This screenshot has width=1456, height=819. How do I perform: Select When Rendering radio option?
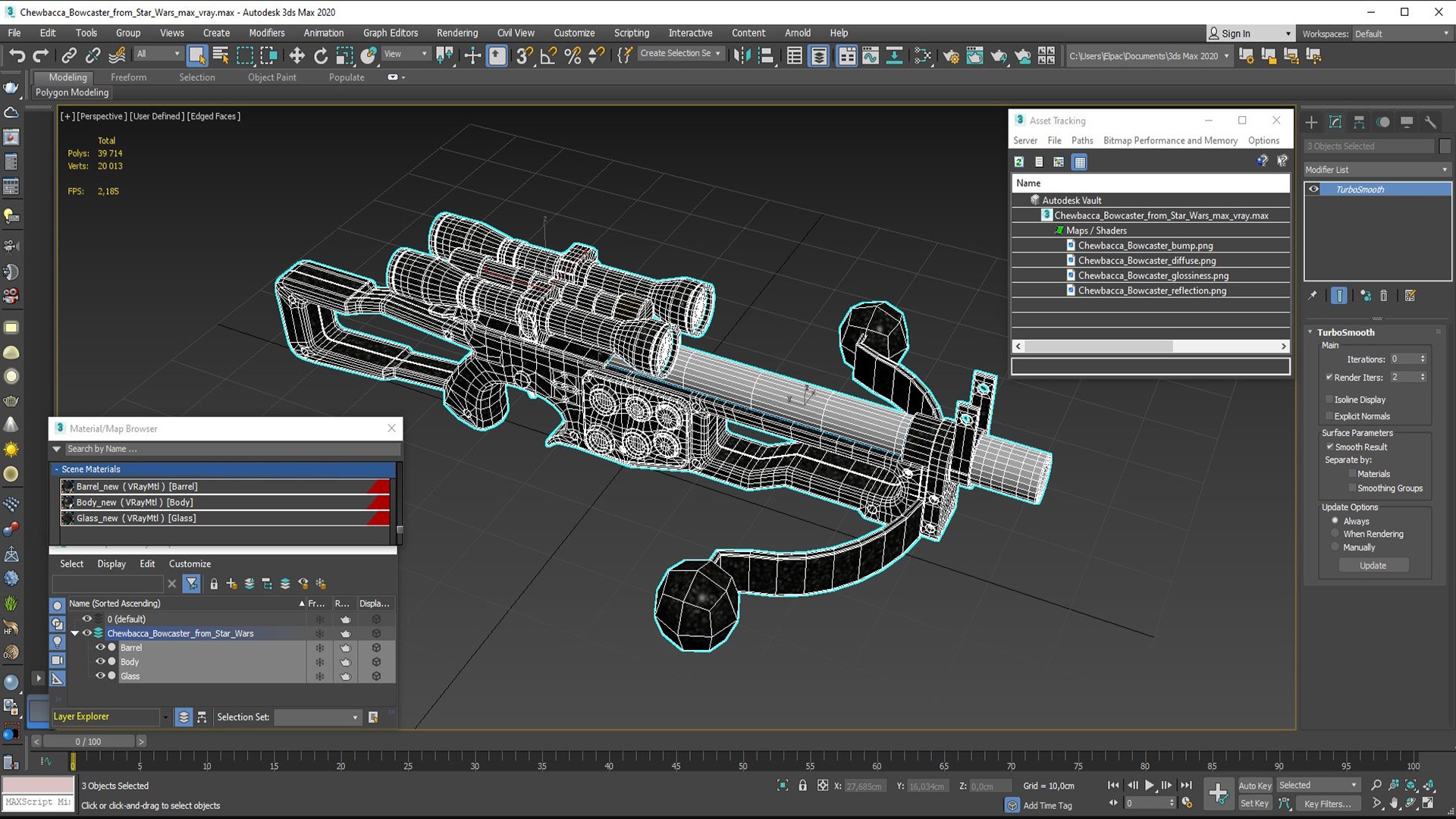coord(1335,534)
